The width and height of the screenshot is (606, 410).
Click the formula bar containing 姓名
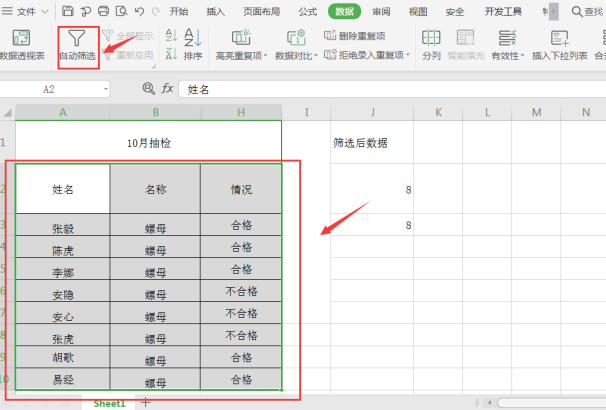coord(392,89)
